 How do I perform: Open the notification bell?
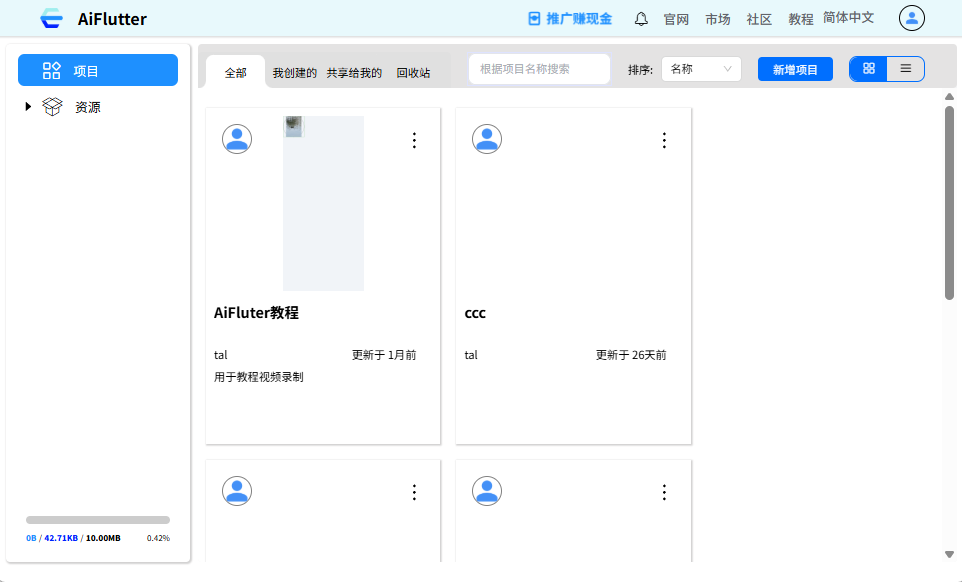pos(641,19)
